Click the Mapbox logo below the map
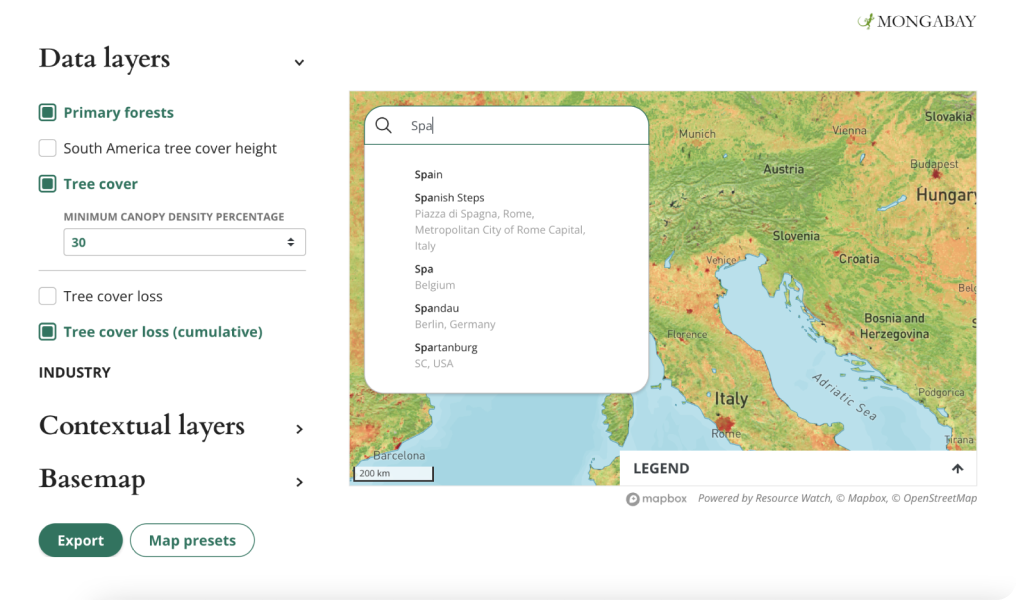Viewport: 1016px width, 600px height. click(x=656, y=497)
